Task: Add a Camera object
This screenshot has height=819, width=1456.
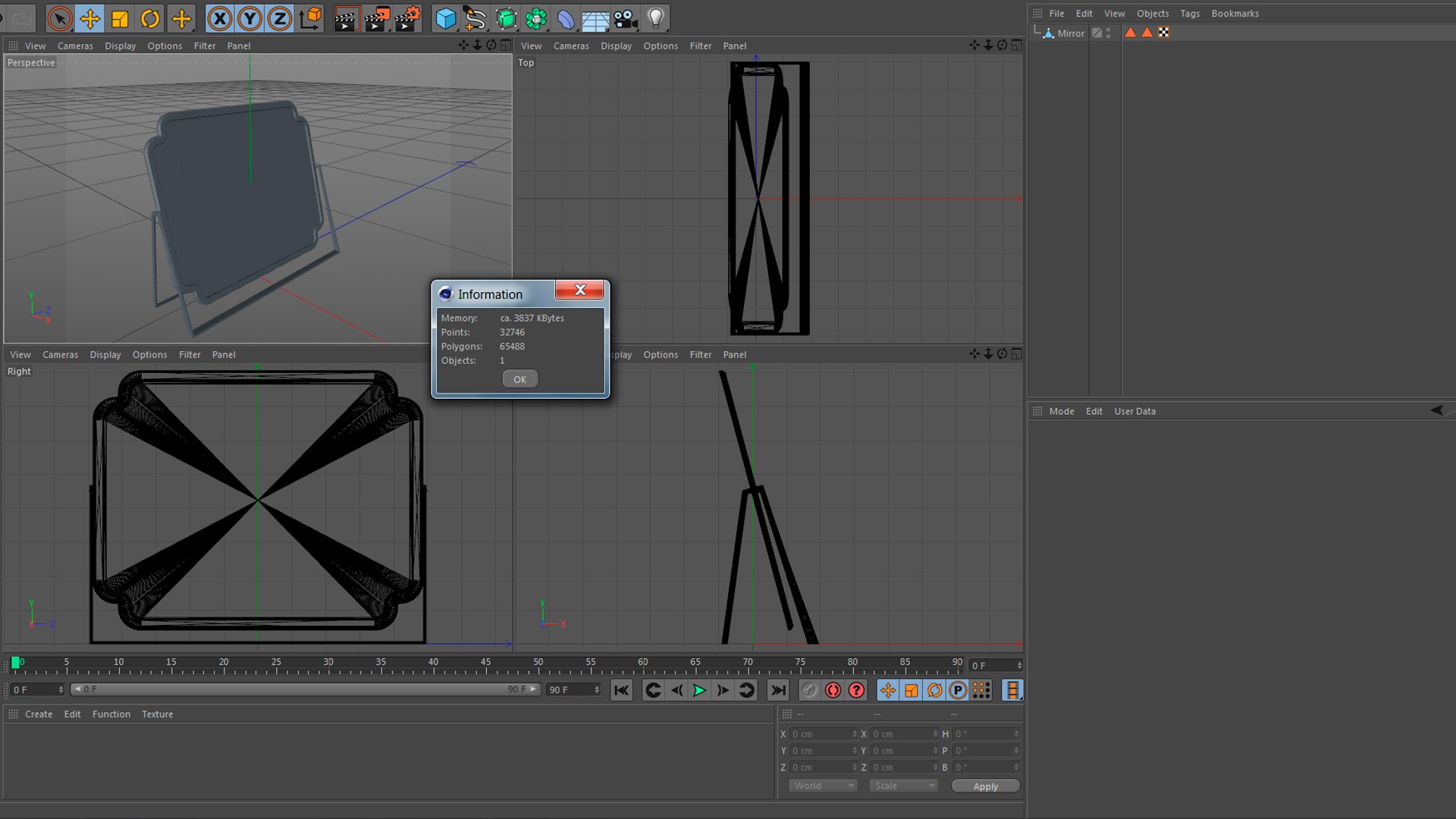Action: (x=626, y=18)
